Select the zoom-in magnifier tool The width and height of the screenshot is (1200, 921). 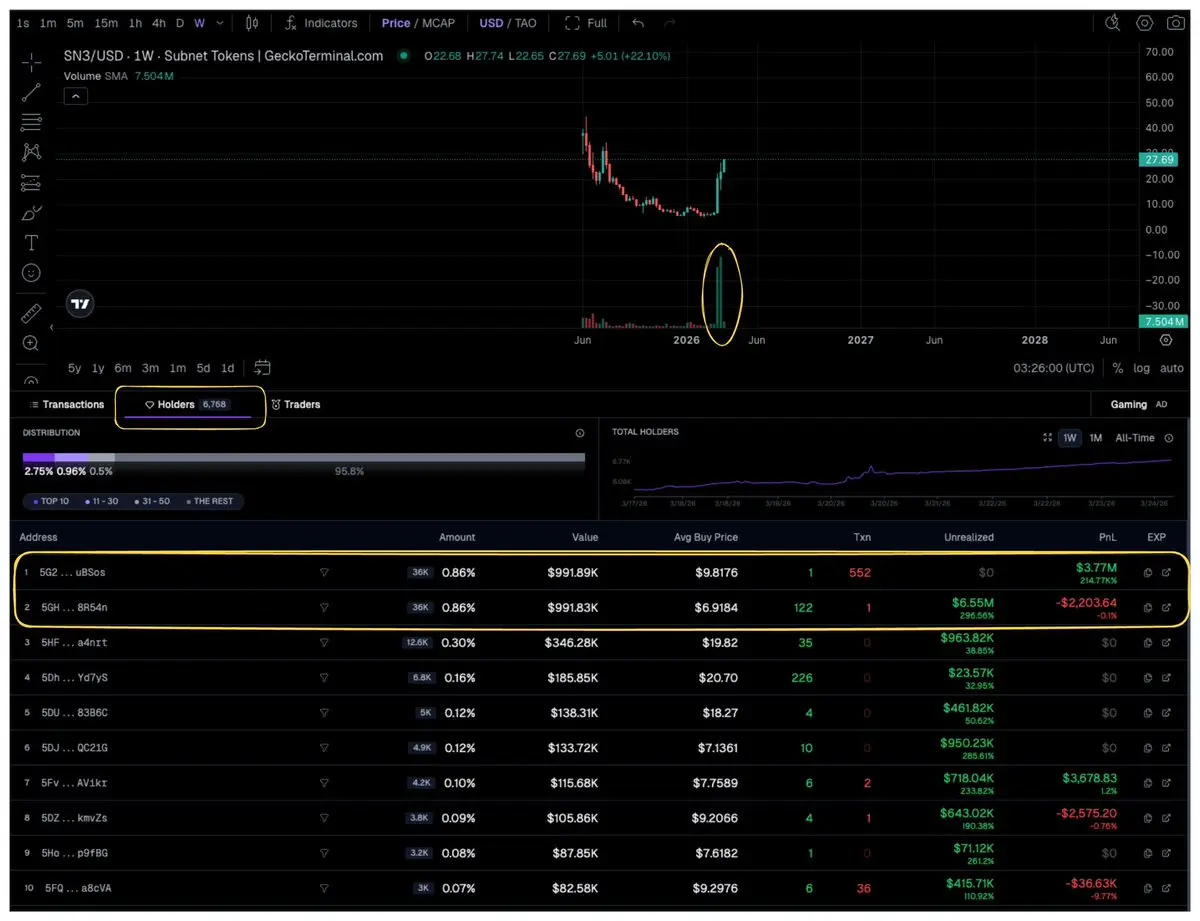coord(31,343)
